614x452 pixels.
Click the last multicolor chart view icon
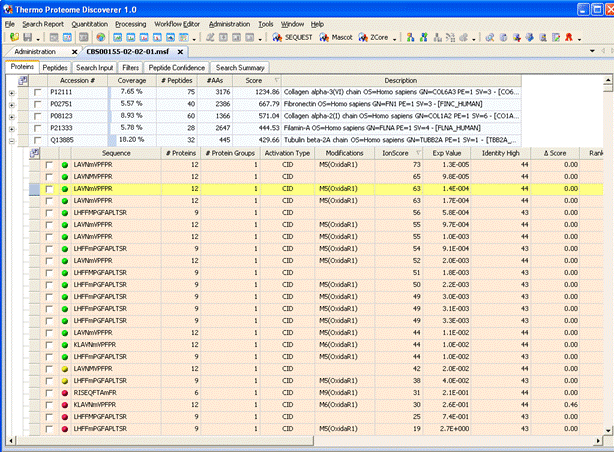(x=184, y=38)
